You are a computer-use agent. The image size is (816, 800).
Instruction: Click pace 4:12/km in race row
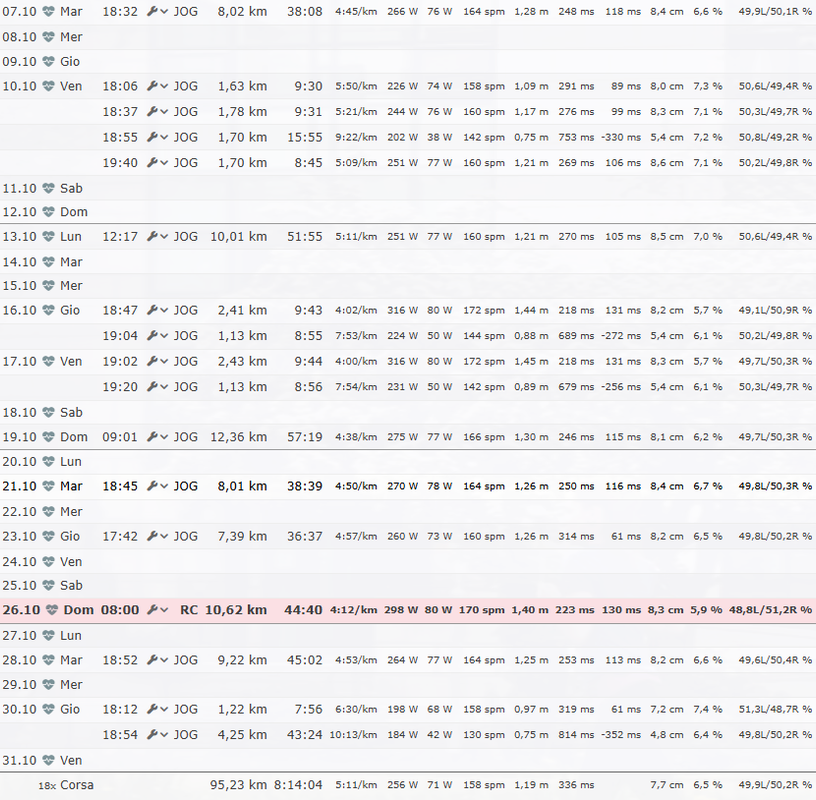coord(353,609)
